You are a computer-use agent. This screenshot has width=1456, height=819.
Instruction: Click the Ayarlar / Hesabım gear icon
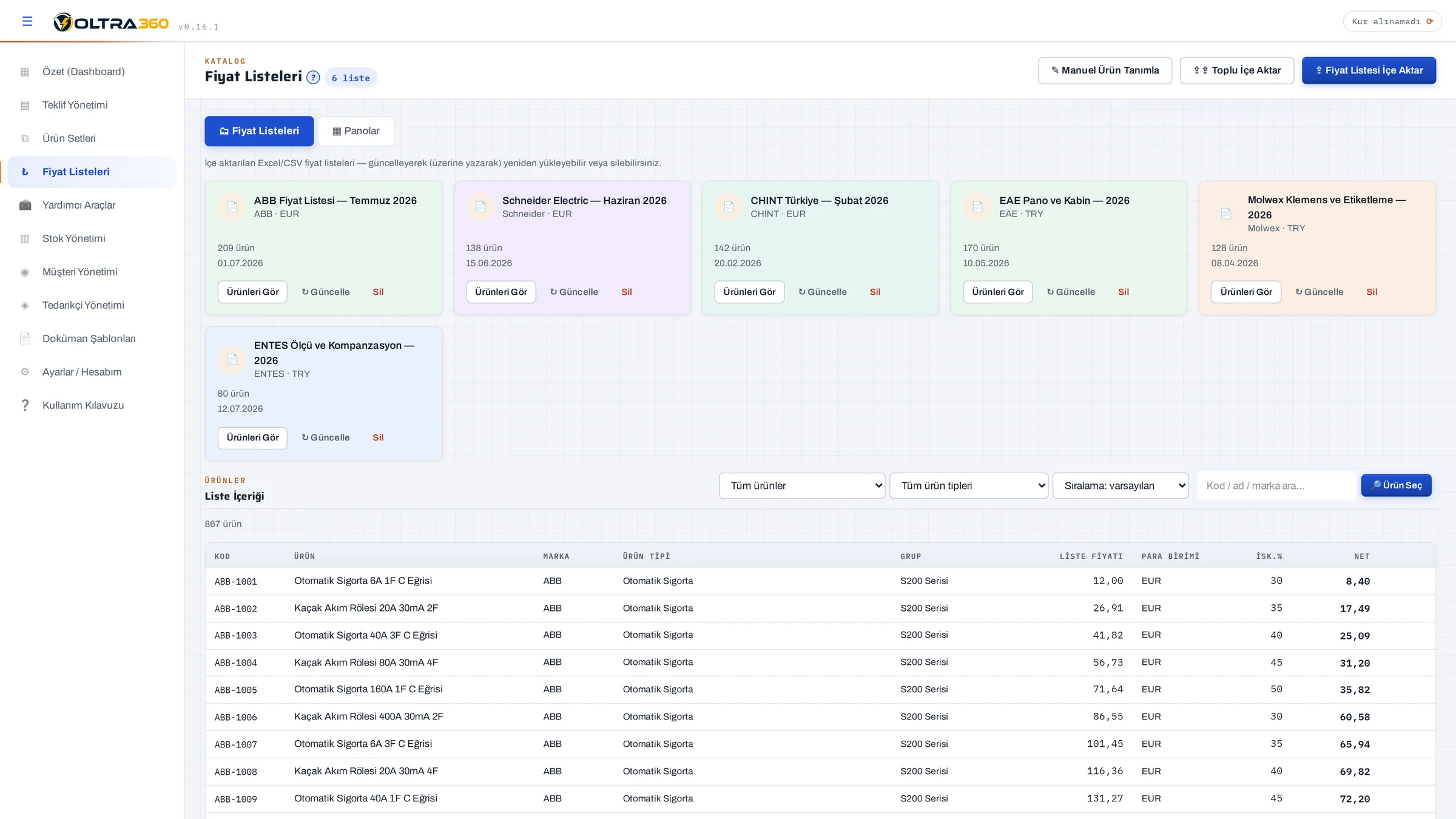point(25,372)
